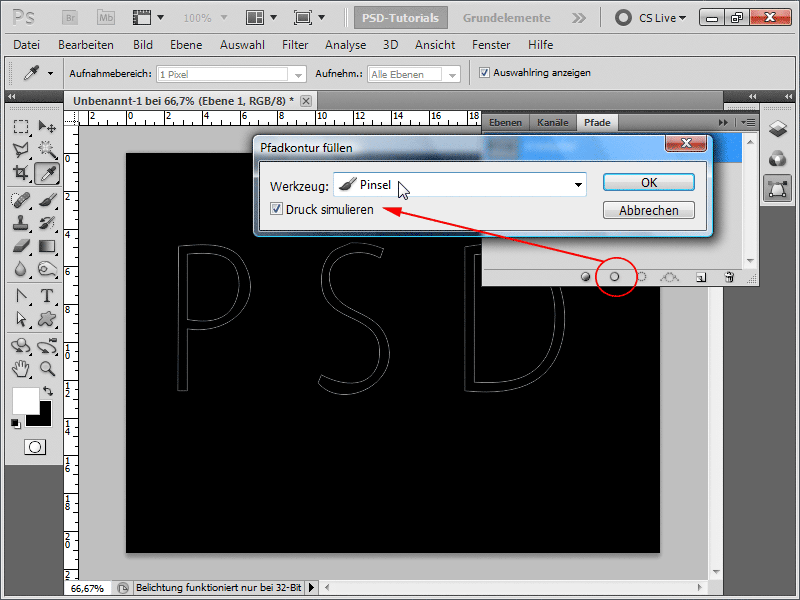Open the Datei menu
Viewport: 800px width, 600px height.
click(27, 45)
